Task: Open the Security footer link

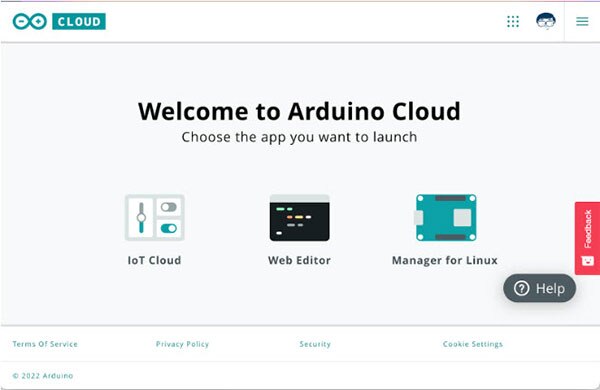Action: [315, 344]
